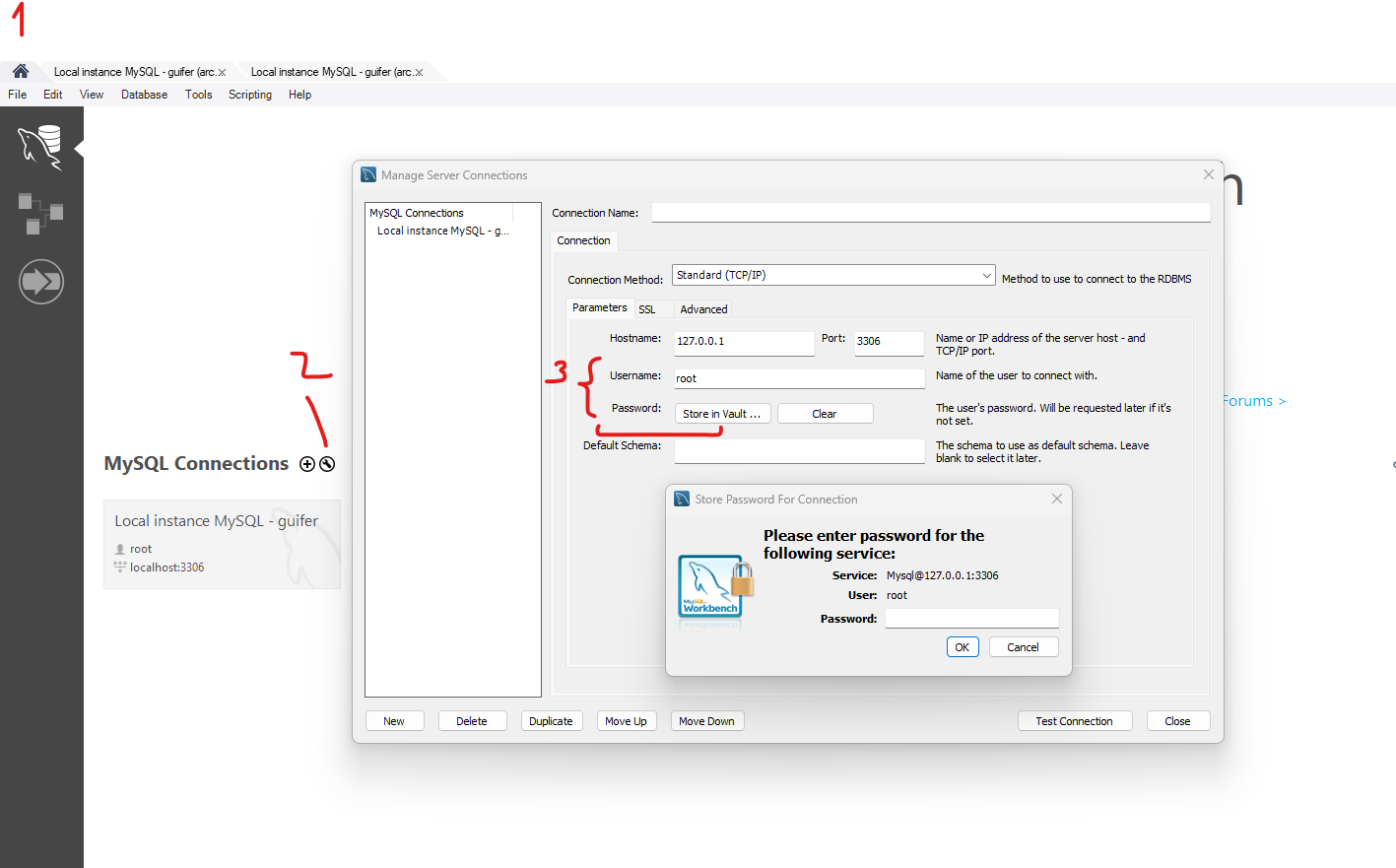Open the Help menu
The image size is (1396, 868).
pyautogui.click(x=300, y=95)
